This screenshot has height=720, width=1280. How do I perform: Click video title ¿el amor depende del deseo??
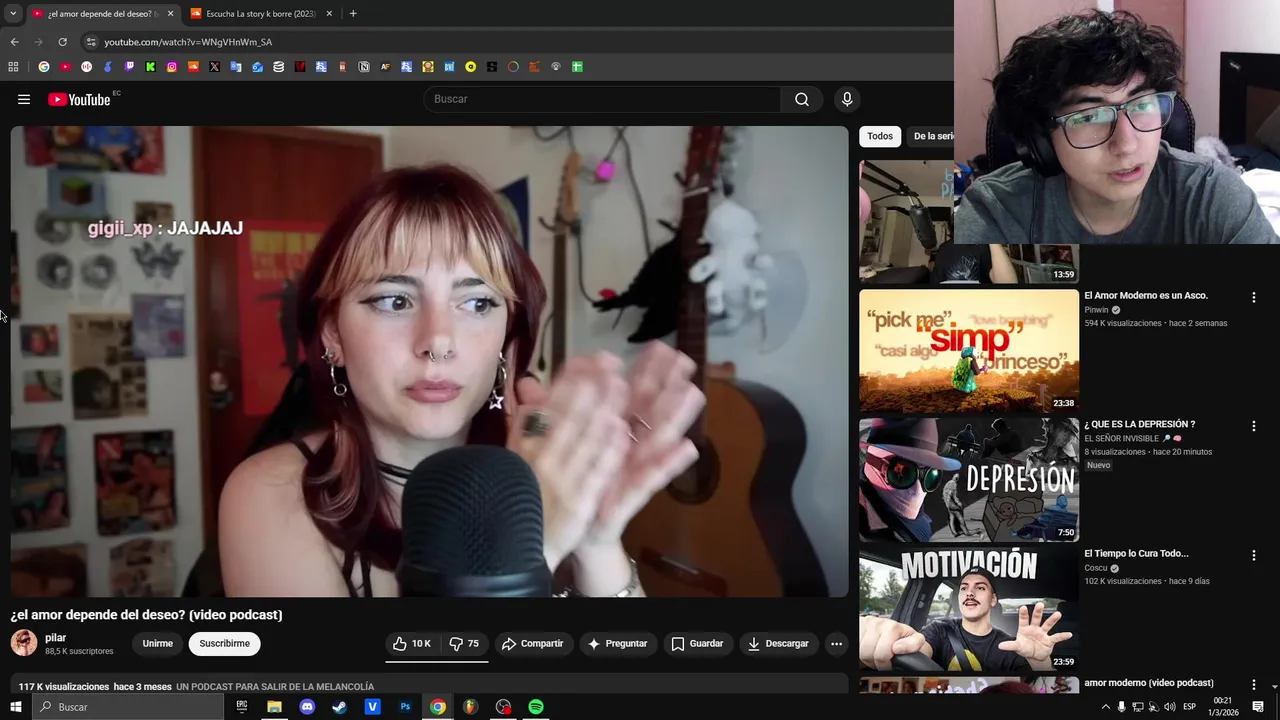(x=147, y=614)
